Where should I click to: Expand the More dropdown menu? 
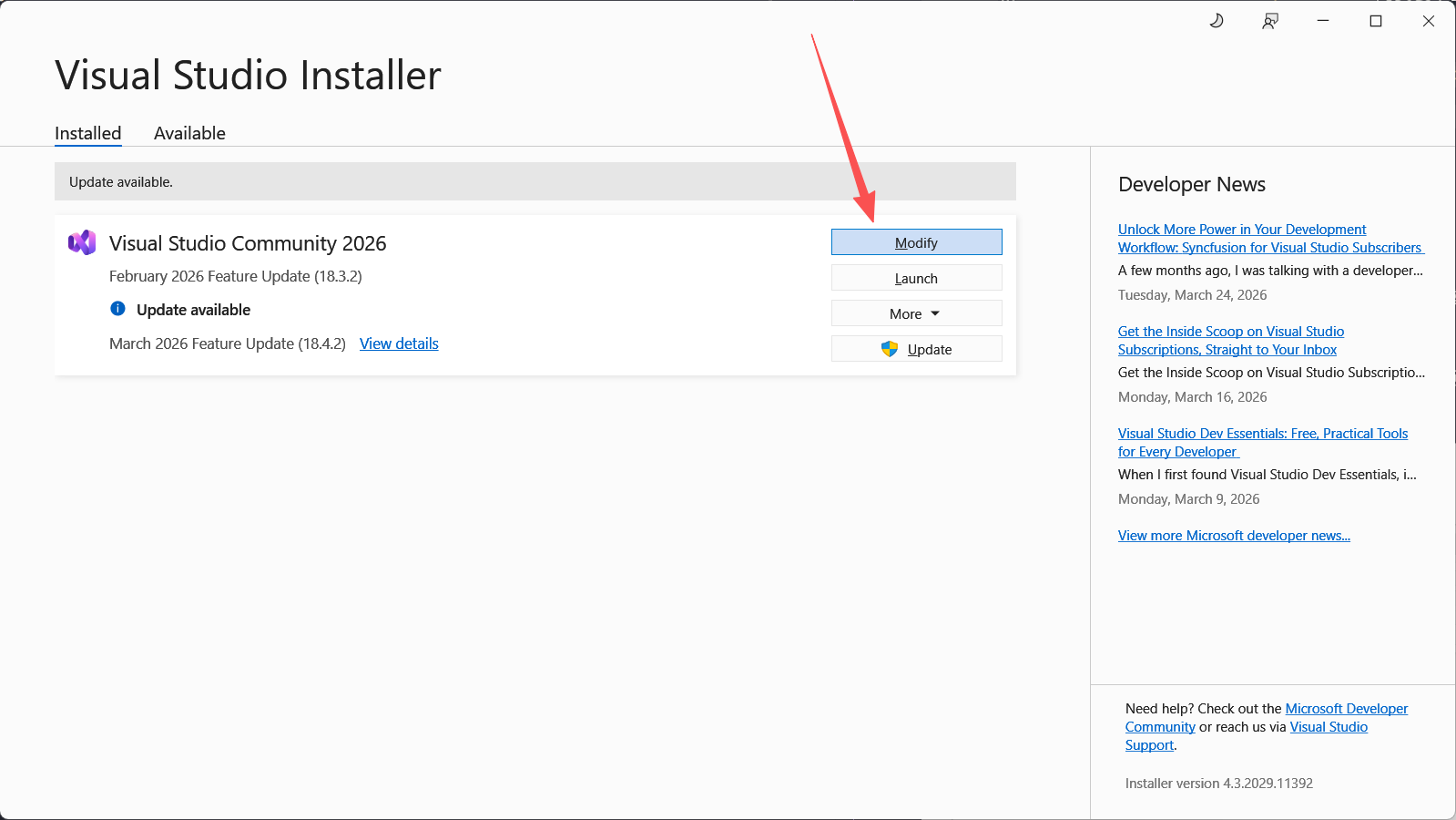click(x=916, y=313)
